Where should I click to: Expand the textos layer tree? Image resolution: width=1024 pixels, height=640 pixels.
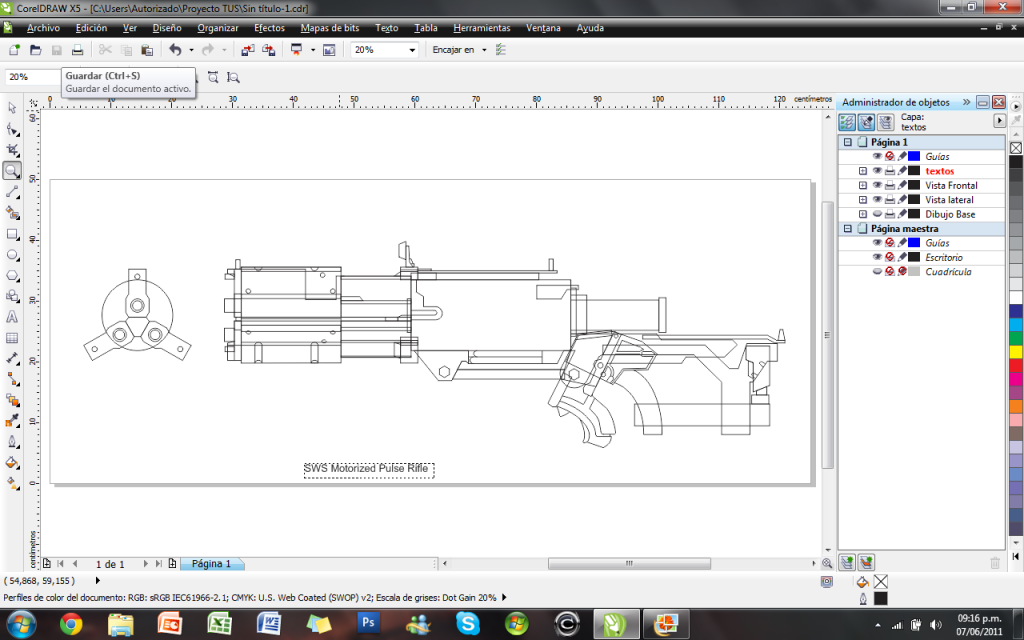[863, 171]
